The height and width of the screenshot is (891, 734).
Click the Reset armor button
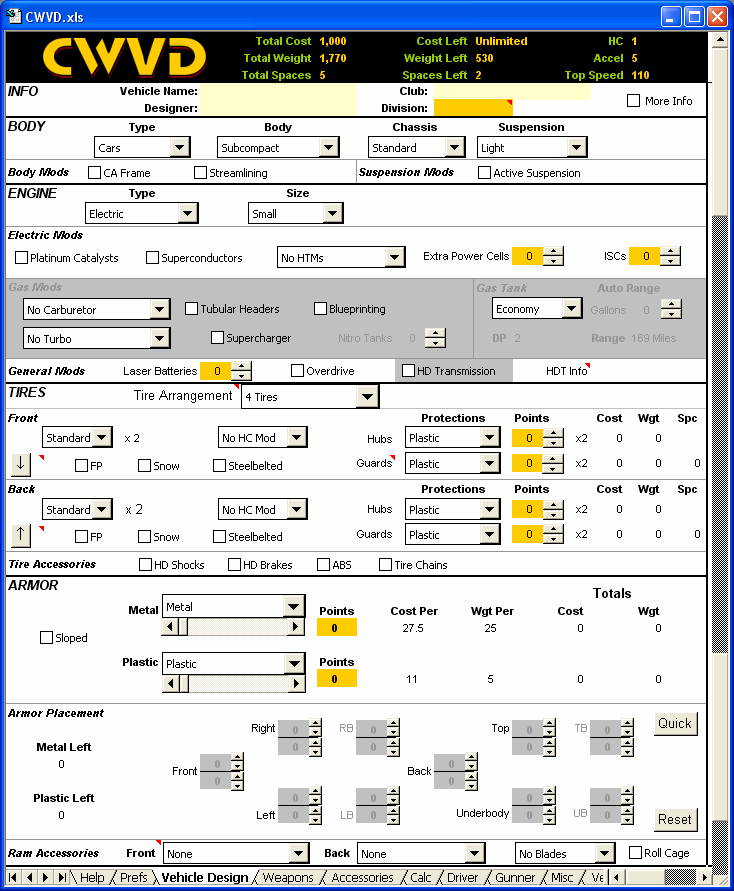pos(675,819)
